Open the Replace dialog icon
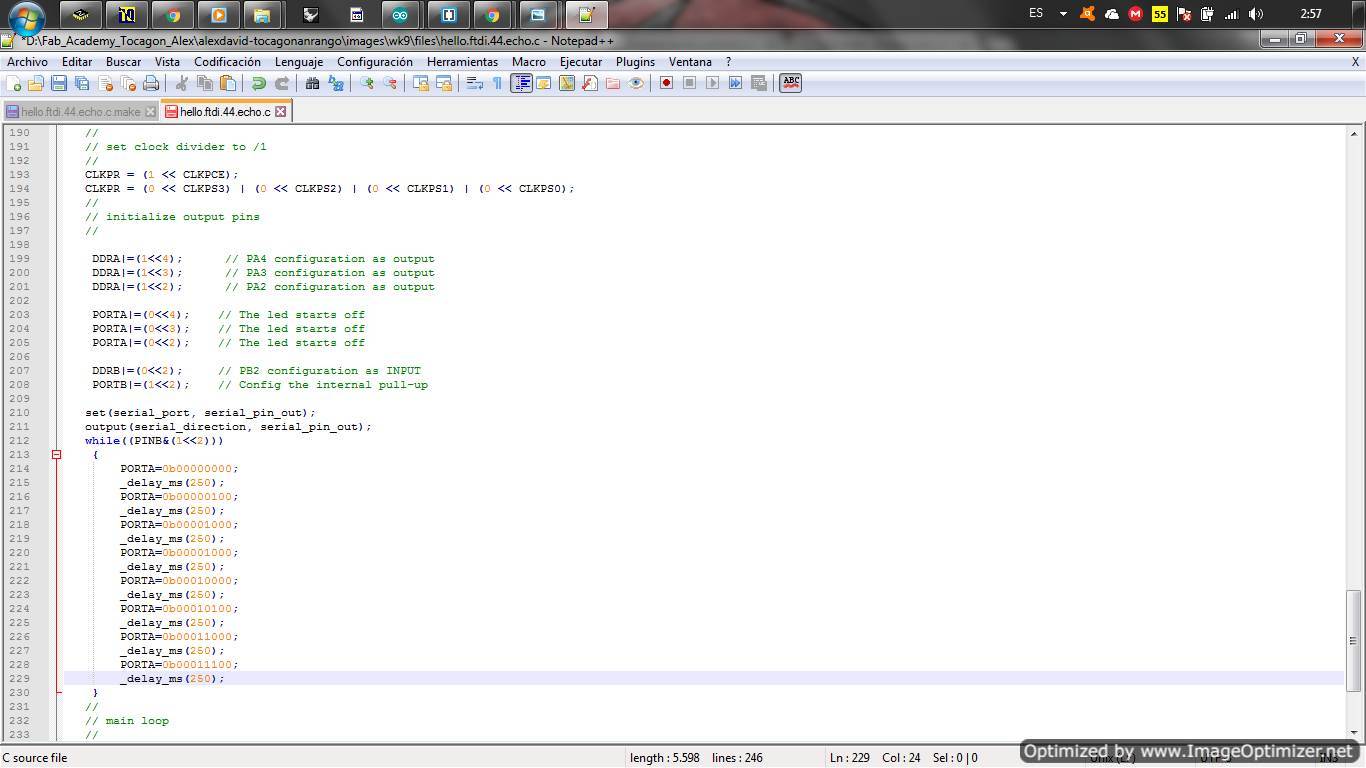This screenshot has width=1366, height=768. click(x=335, y=83)
